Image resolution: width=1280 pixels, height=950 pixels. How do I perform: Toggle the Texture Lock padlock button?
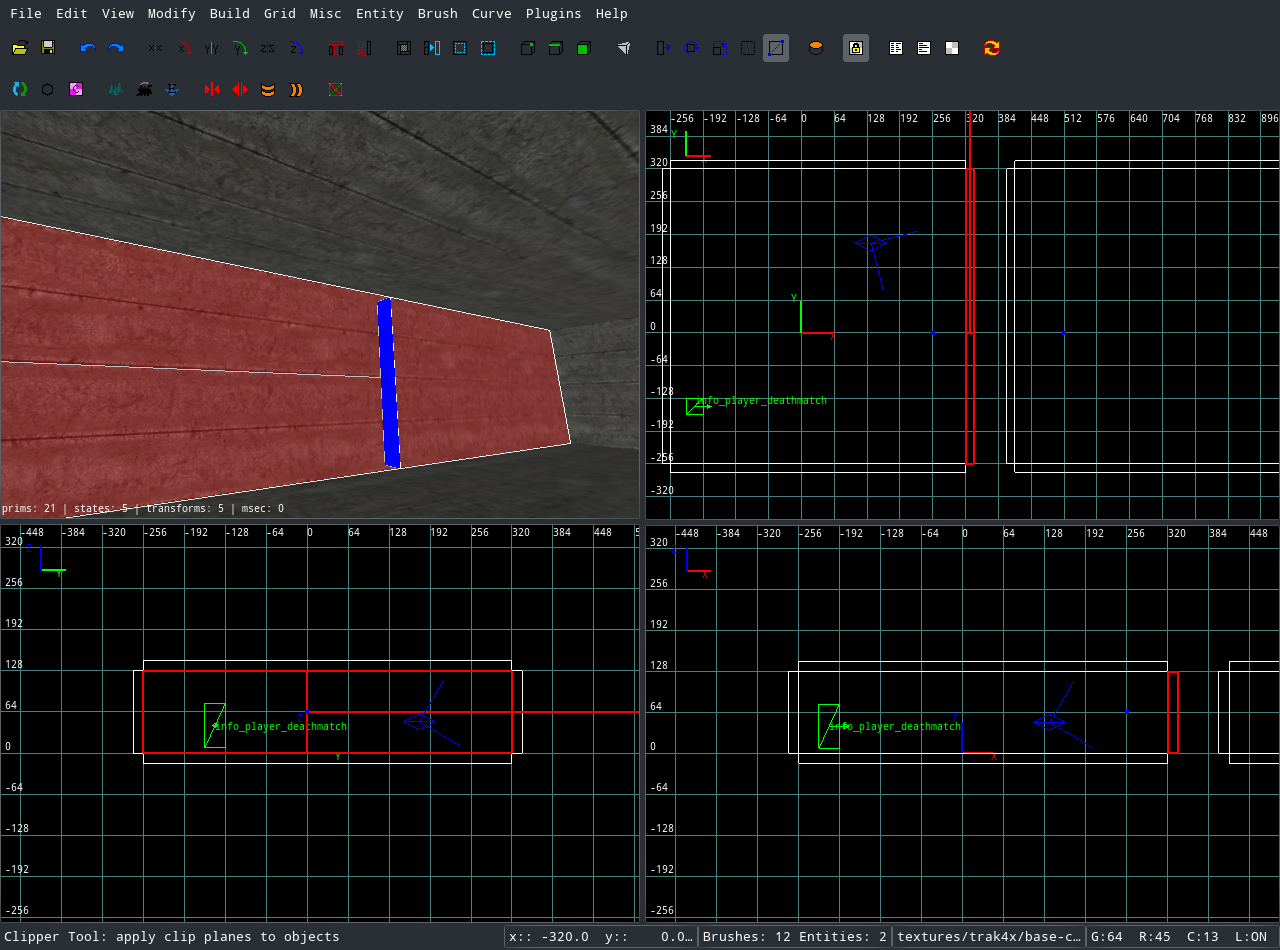(856, 48)
